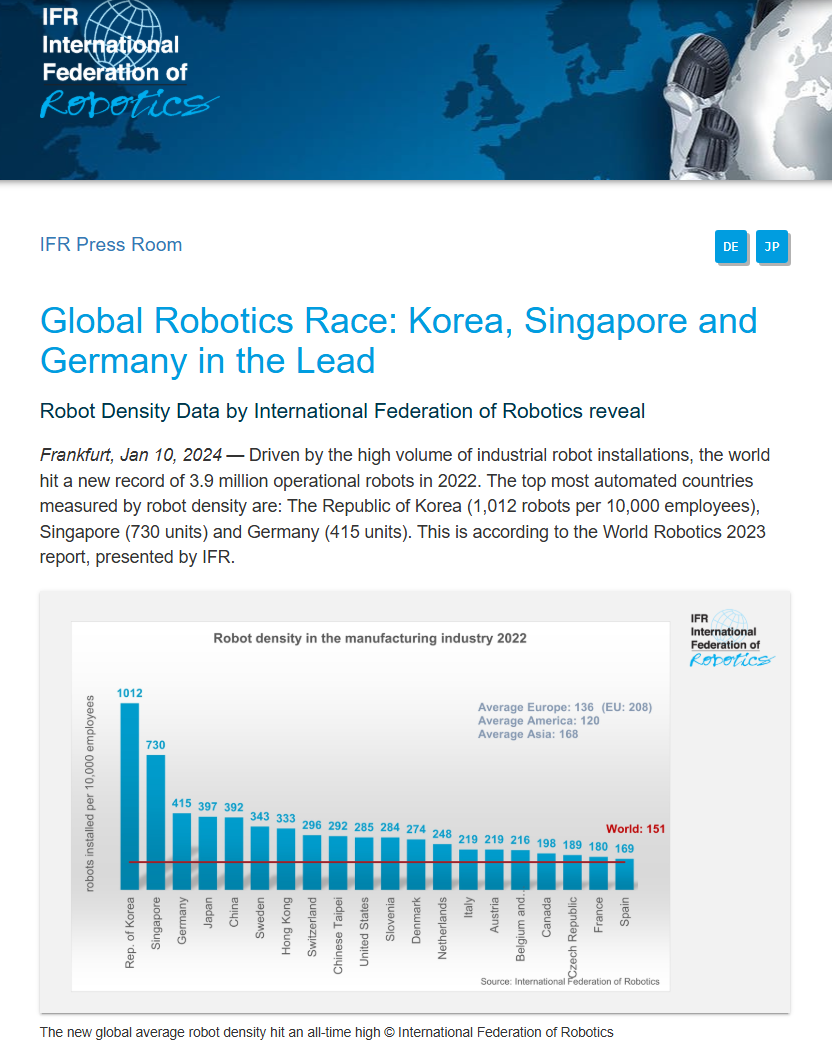Screen dimensions: 832x1050
Task: Click the Sweden bar value 343
Action: pos(260,816)
